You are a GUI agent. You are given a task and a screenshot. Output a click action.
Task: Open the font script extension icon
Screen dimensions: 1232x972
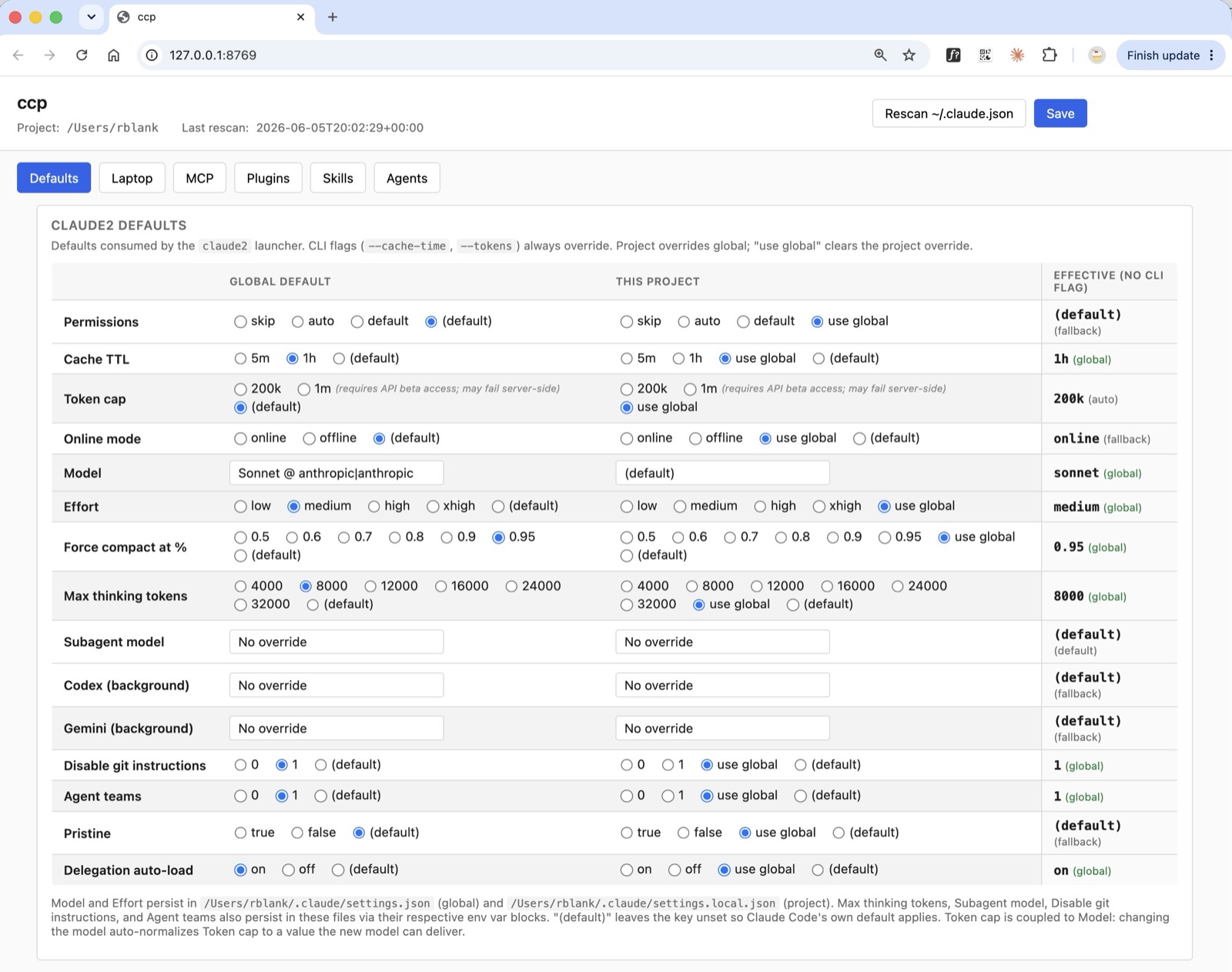[x=953, y=55]
